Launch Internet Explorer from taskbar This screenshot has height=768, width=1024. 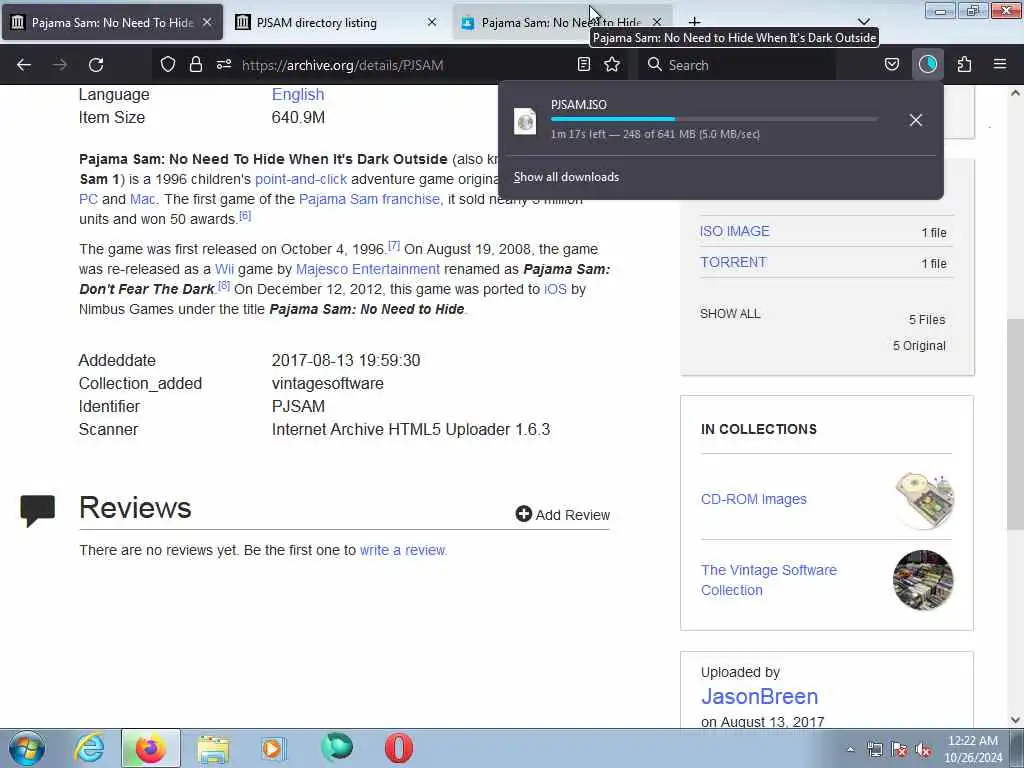click(89, 748)
